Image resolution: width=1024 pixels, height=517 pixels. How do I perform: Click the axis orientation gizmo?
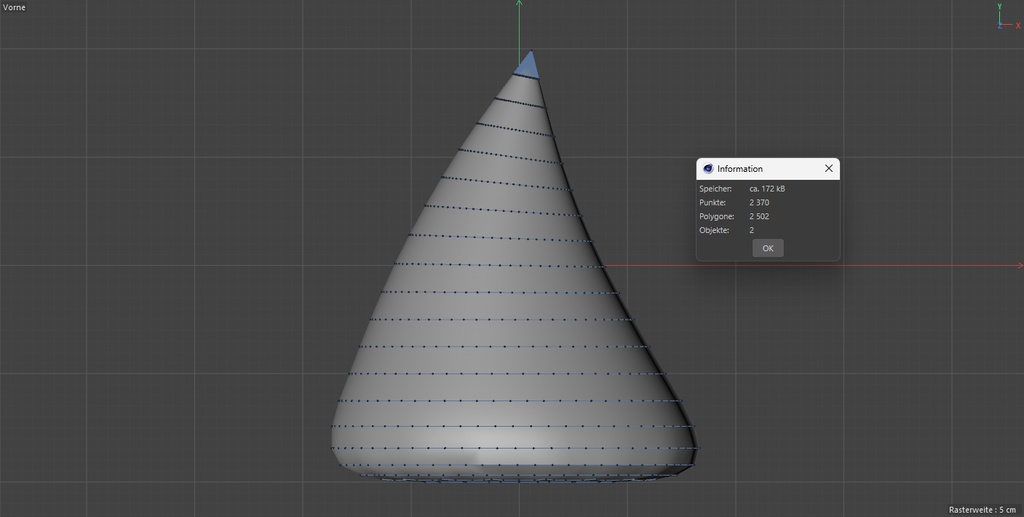tap(1008, 16)
